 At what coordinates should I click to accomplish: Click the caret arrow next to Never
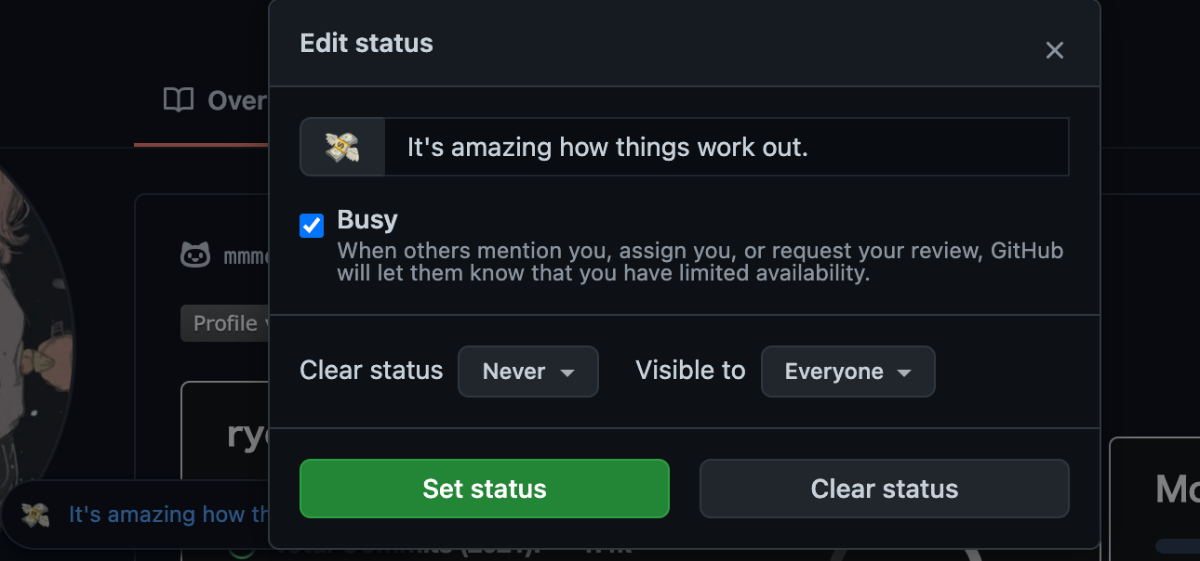[x=567, y=373]
